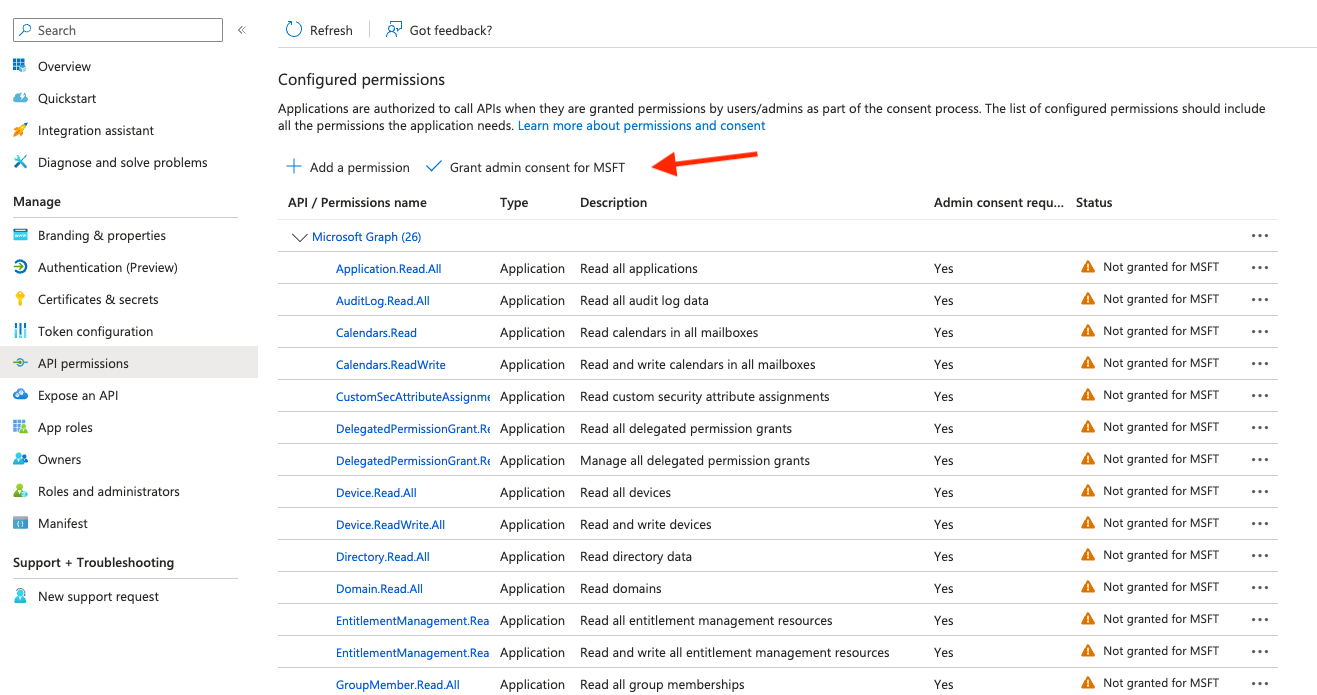Click 'Not granted for MSFT' on Device.Read.All row
Image resolution: width=1317 pixels, height=695 pixels.
point(1161,491)
